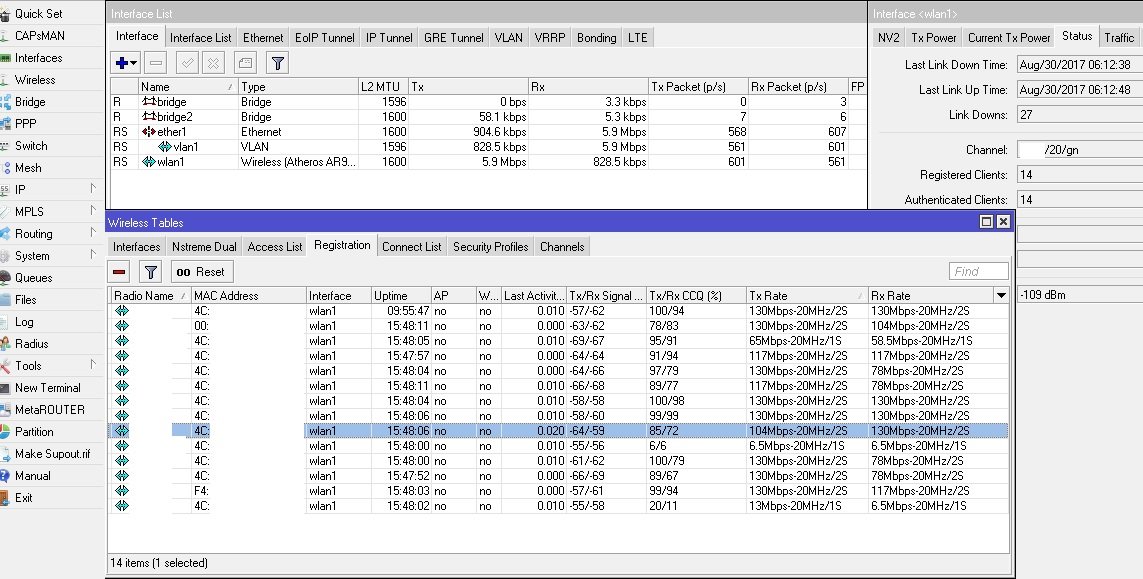Viewport: 1143px width, 579px height.
Task: Switch to the LTE tab
Action: 638,38
